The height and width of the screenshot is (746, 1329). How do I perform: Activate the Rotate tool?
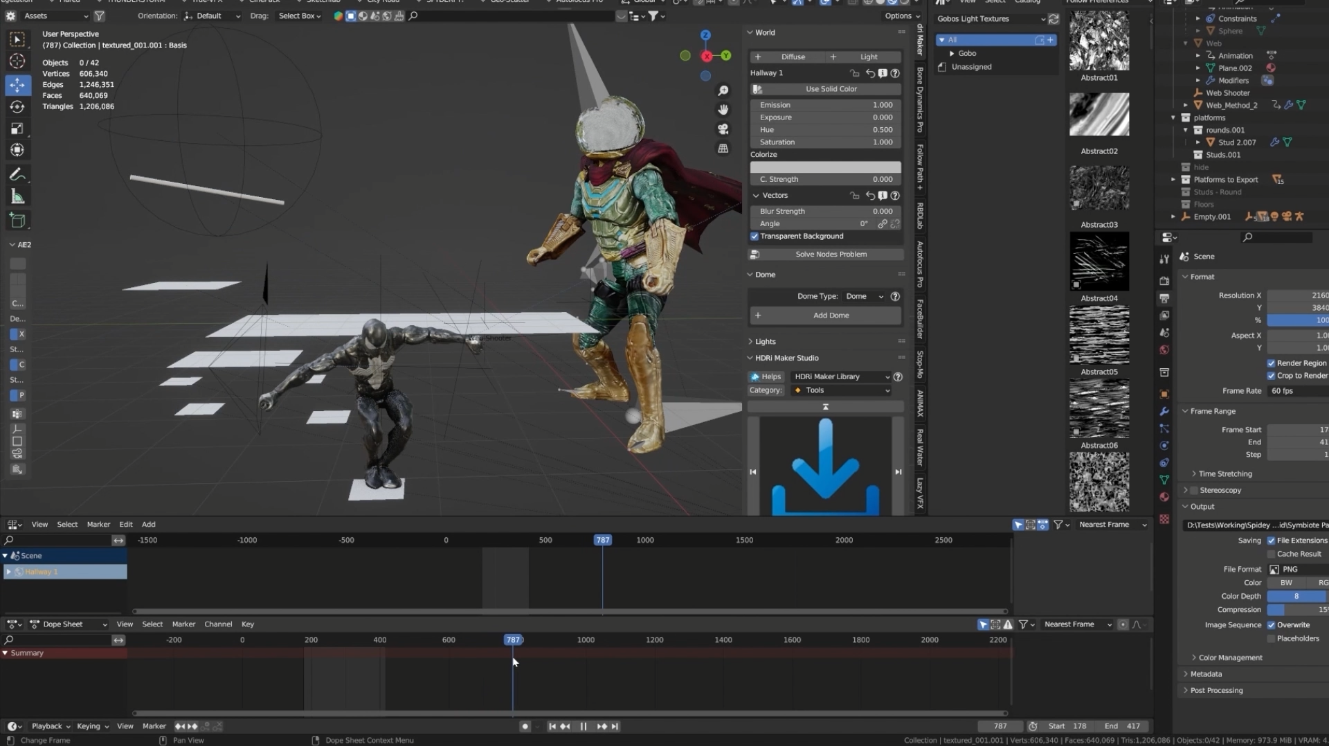coord(17,107)
